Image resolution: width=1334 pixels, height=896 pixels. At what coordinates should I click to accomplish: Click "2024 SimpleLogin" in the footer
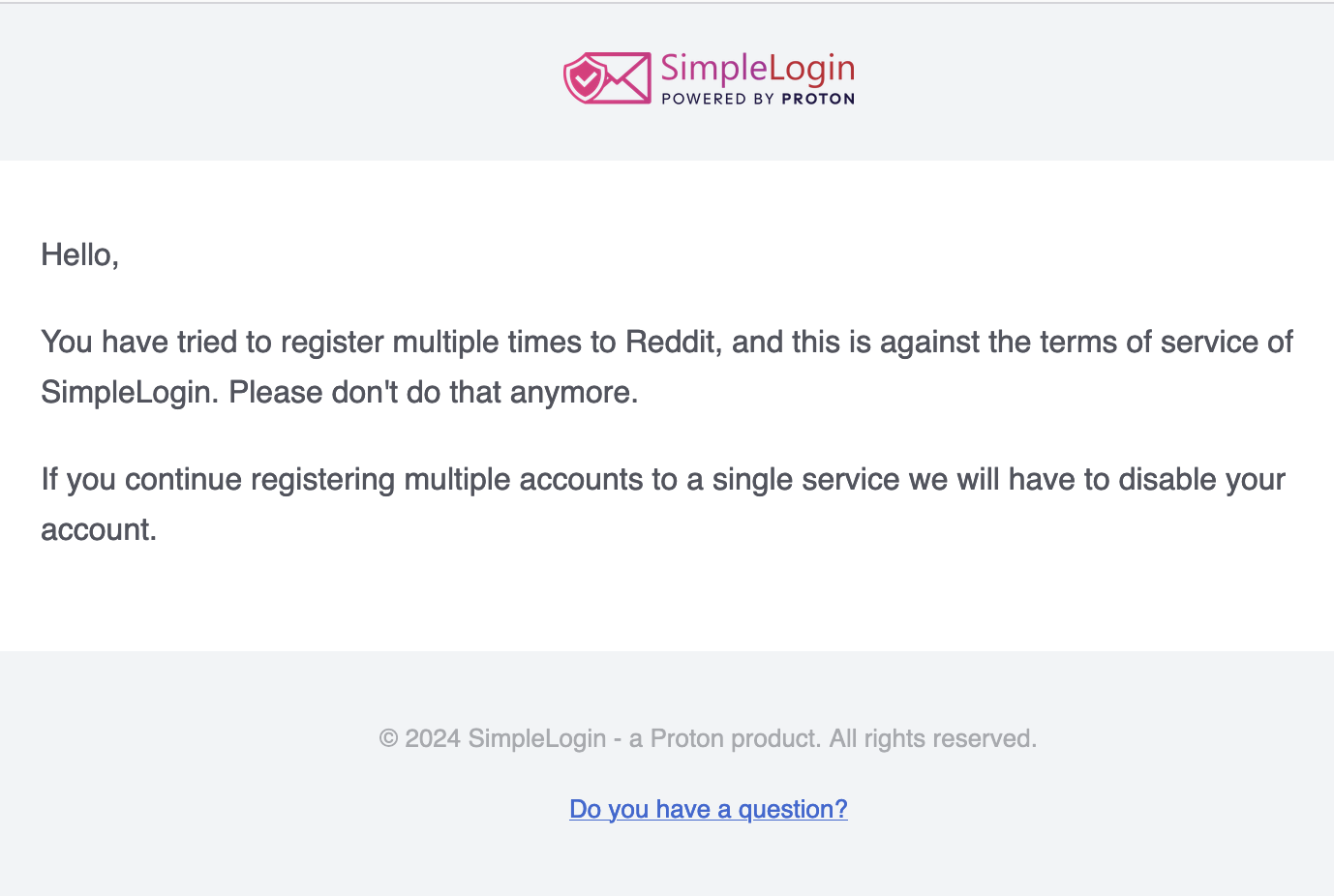(x=505, y=739)
